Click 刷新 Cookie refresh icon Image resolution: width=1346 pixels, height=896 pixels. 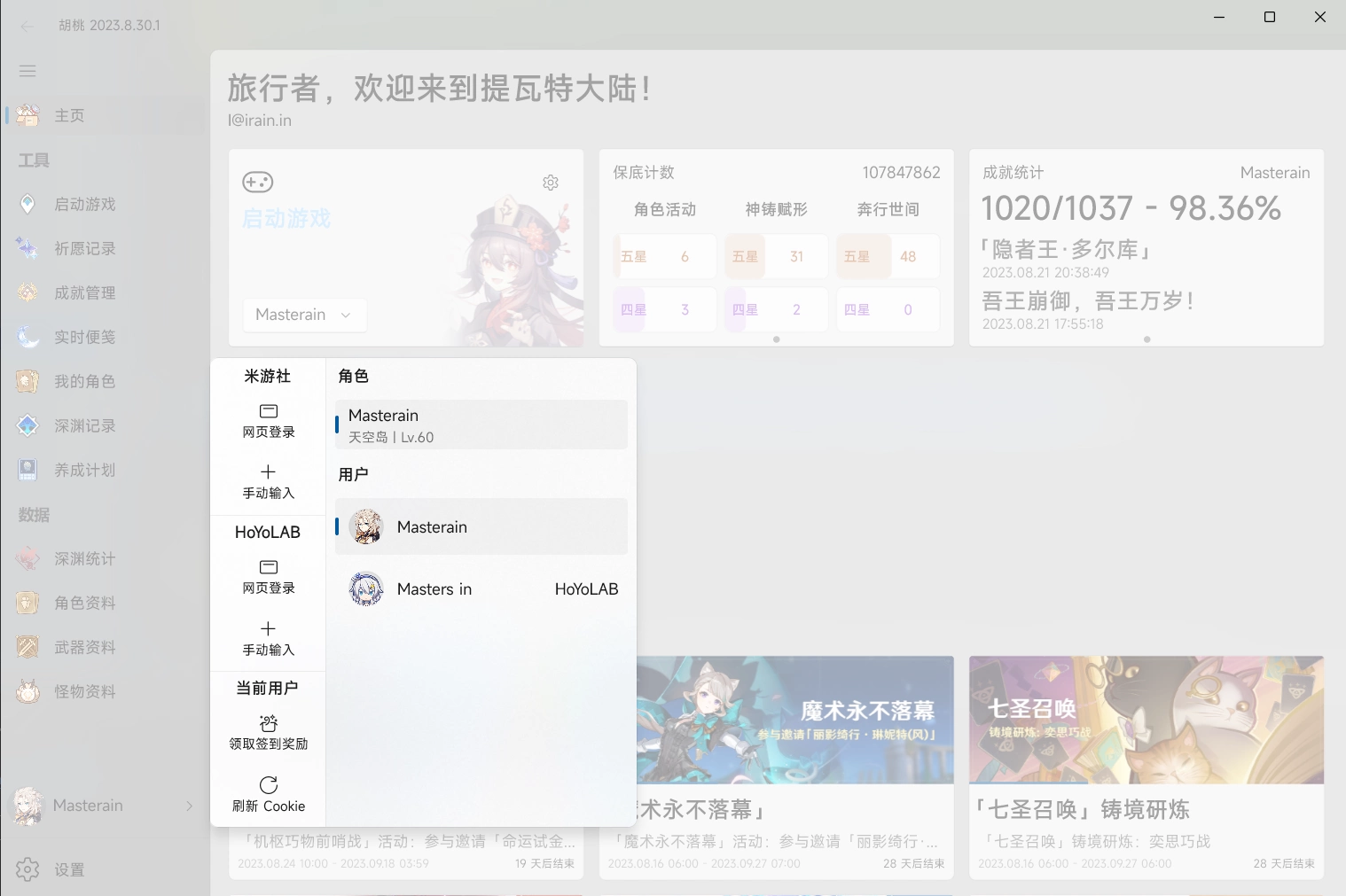(269, 785)
